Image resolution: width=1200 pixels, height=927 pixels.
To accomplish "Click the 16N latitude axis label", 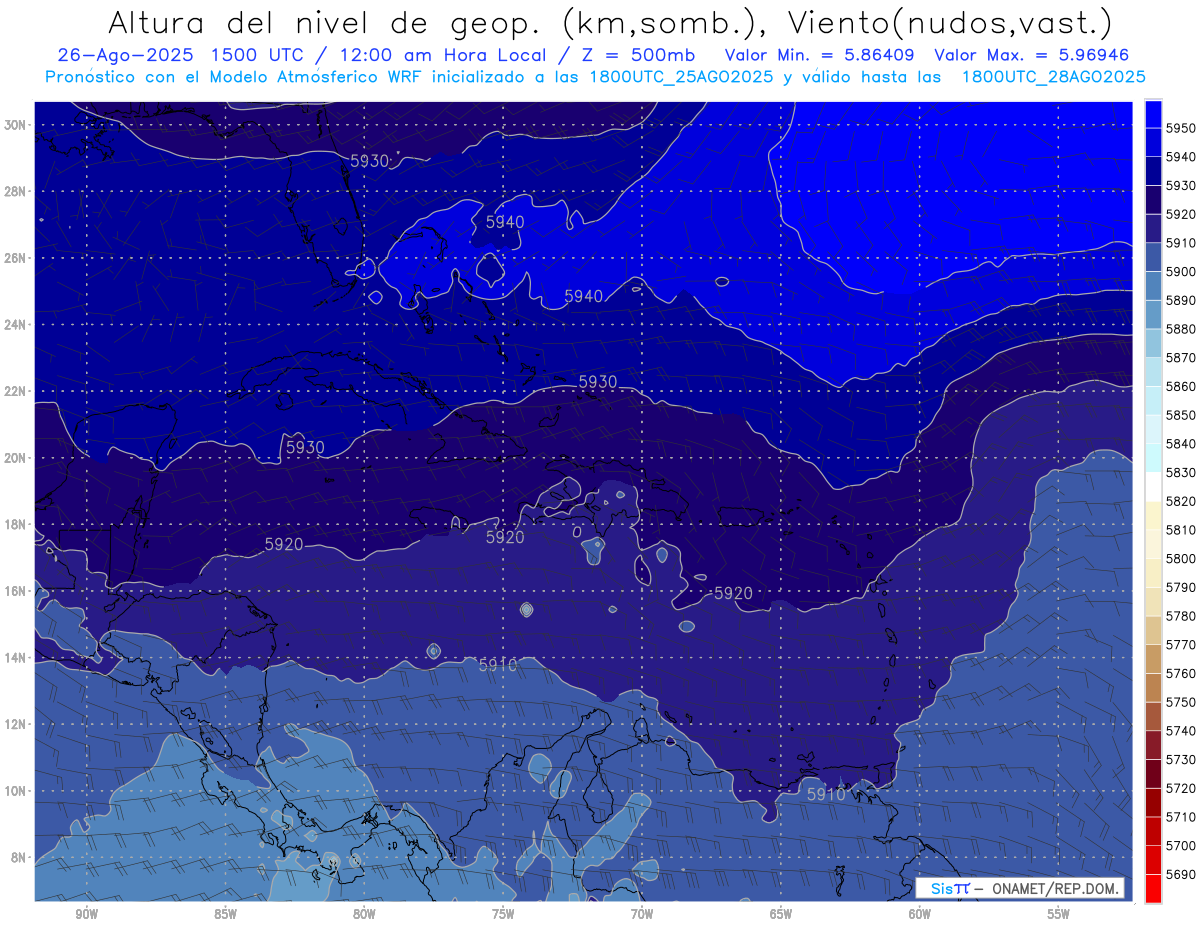I will point(16,591).
